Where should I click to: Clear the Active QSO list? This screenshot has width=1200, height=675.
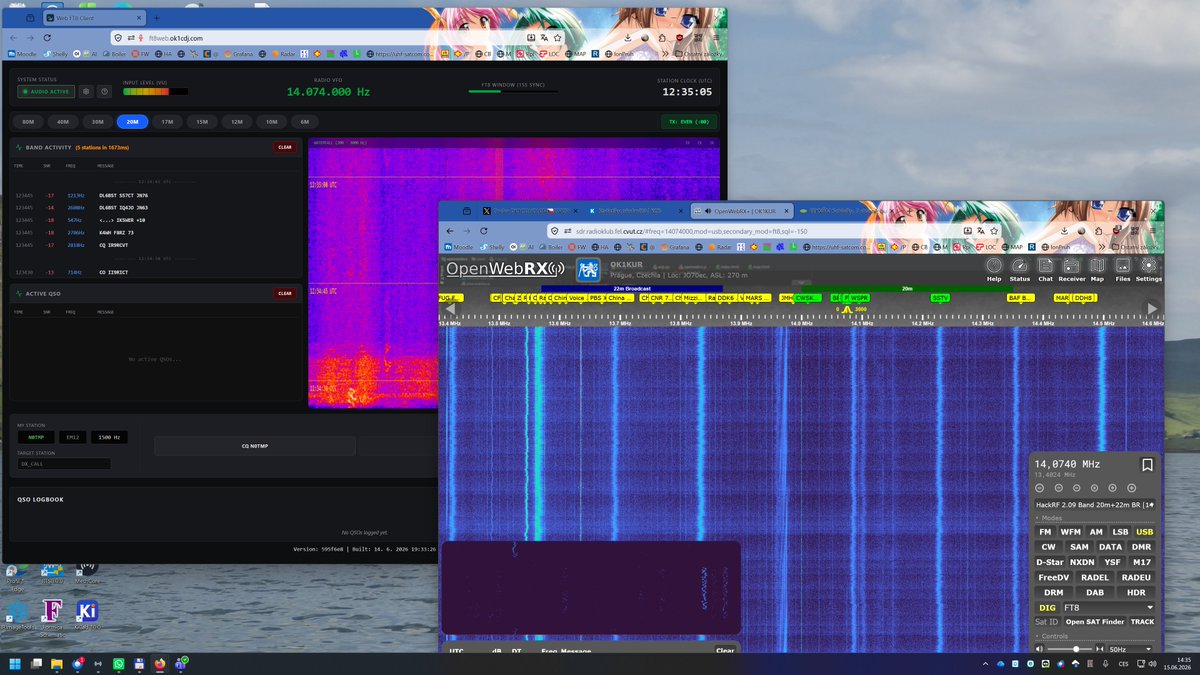coord(285,293)
